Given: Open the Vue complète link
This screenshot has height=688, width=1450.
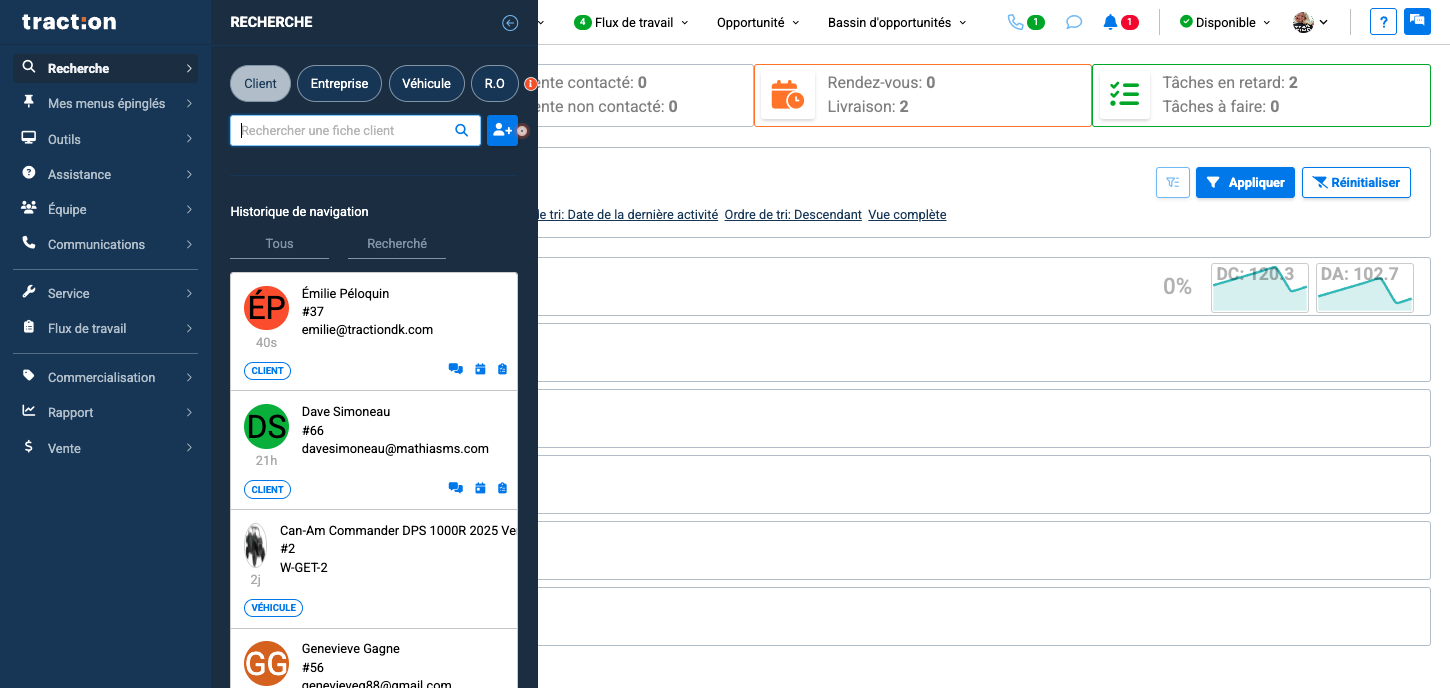Looking at the screenshot, I should coord(906,214).
